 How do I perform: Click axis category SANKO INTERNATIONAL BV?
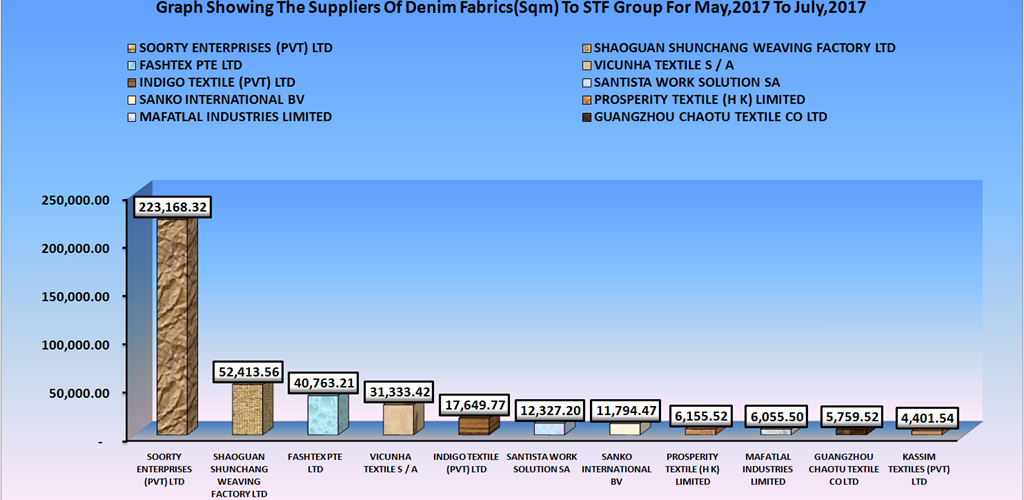(616, 469)
